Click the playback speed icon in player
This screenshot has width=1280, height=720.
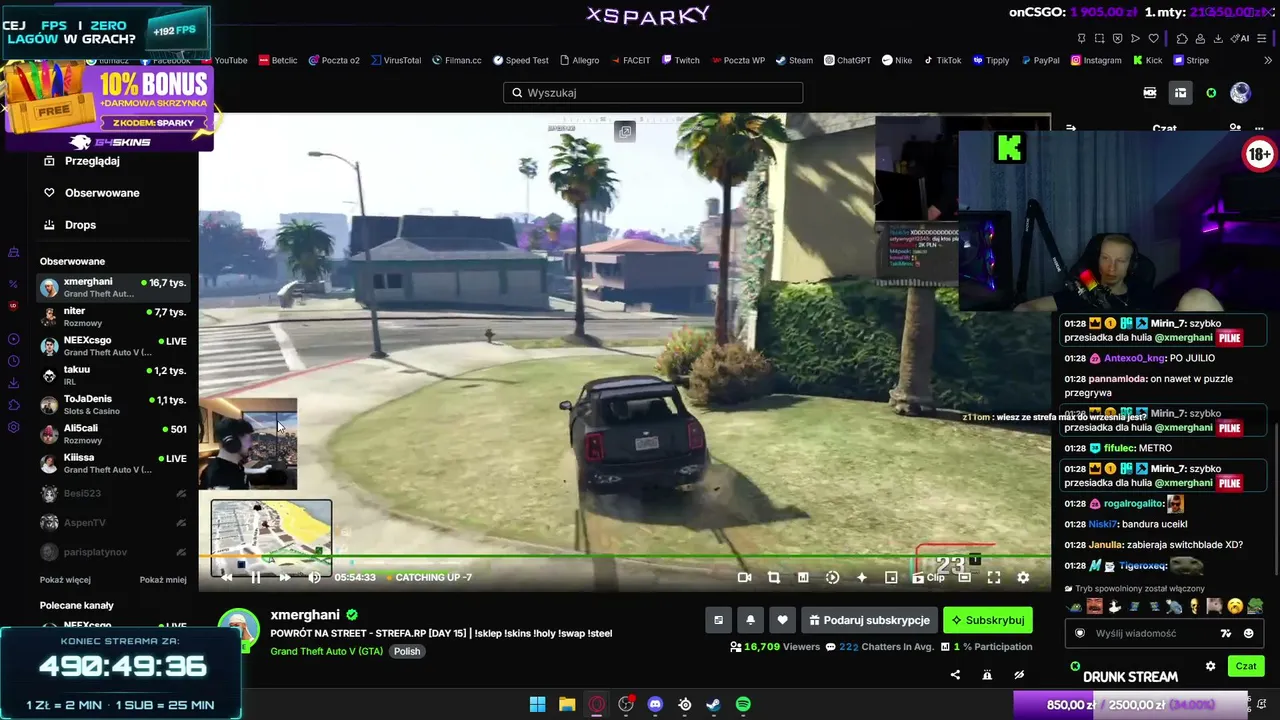832,577
